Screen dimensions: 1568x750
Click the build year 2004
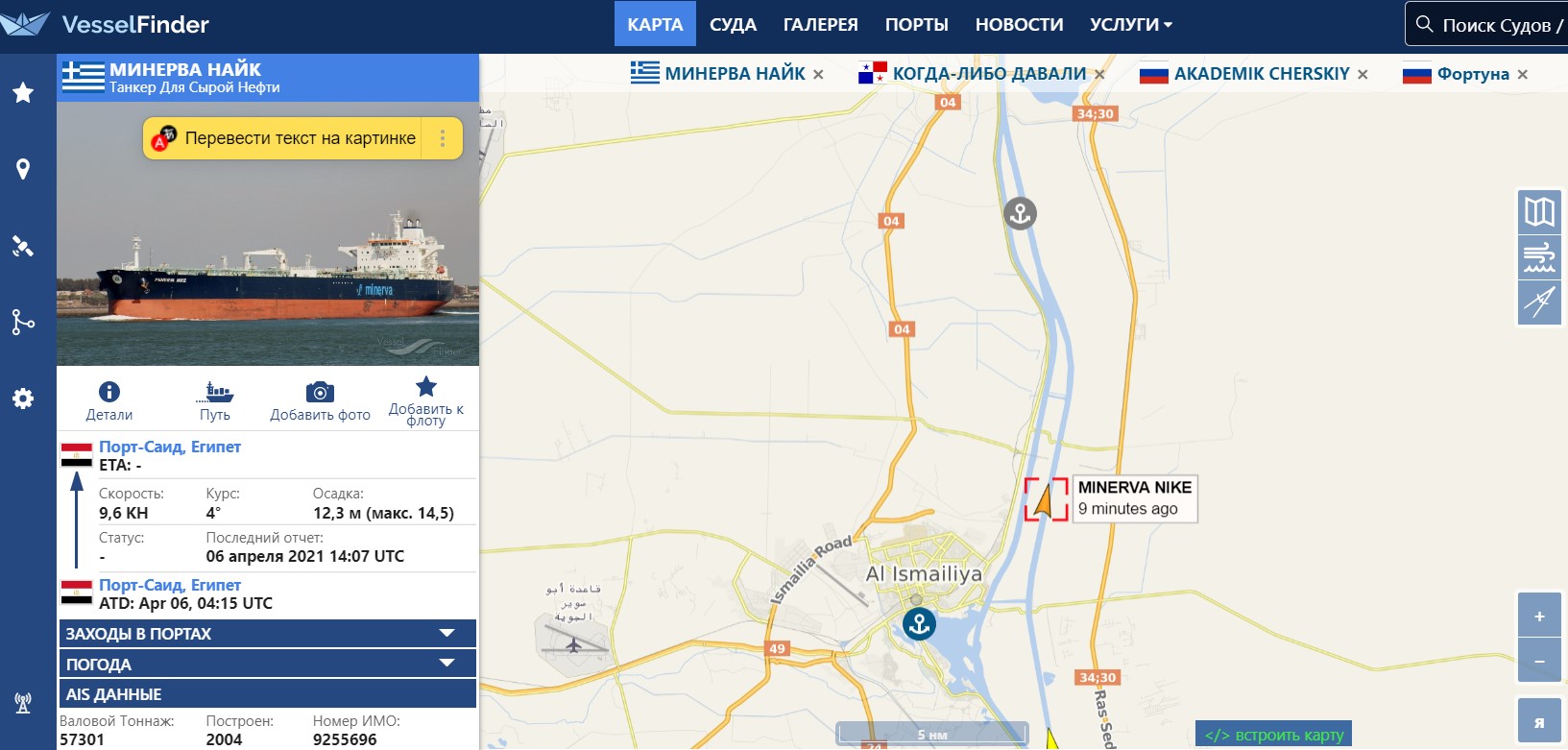[224, 739]
